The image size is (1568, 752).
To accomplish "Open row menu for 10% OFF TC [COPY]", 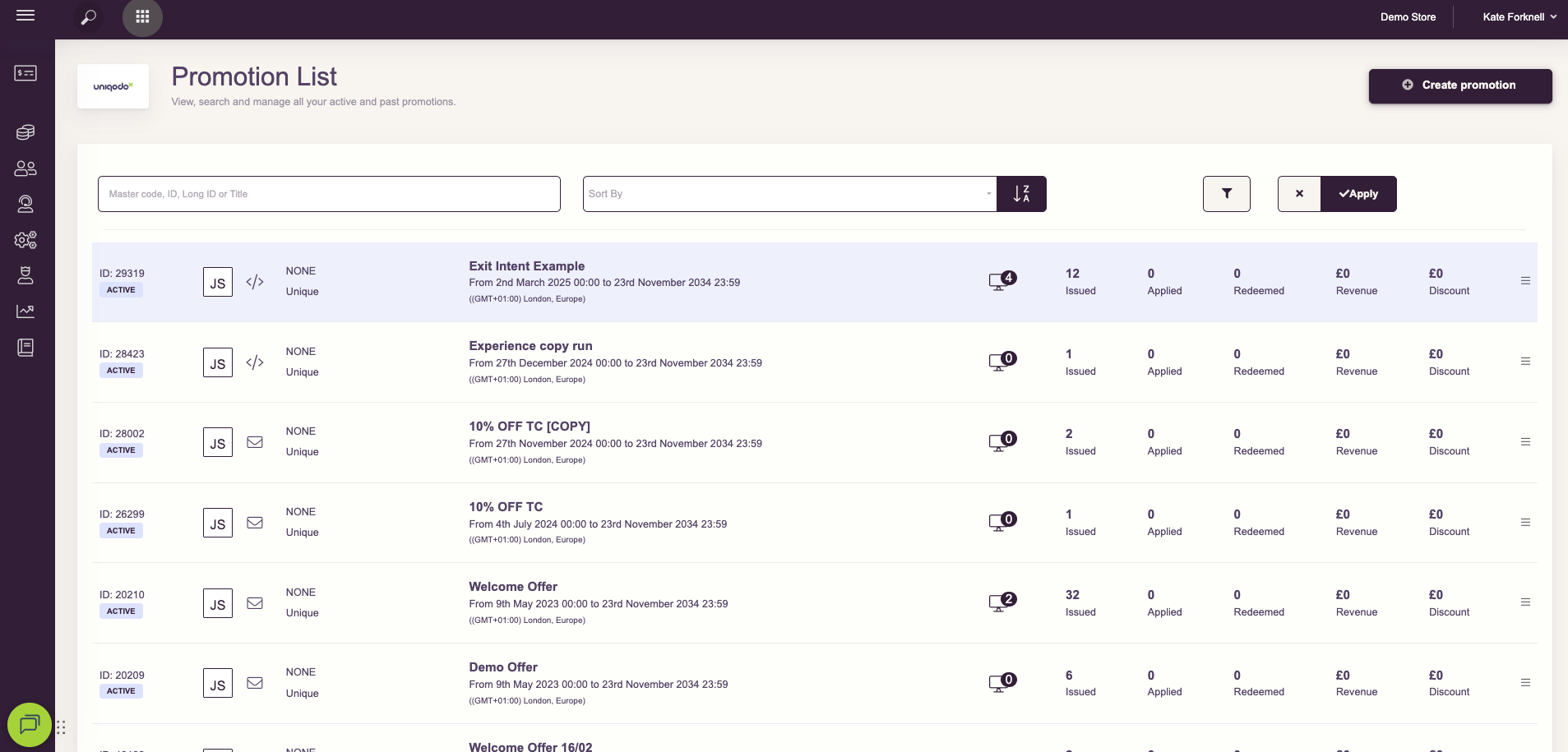I will [1525, 442].
